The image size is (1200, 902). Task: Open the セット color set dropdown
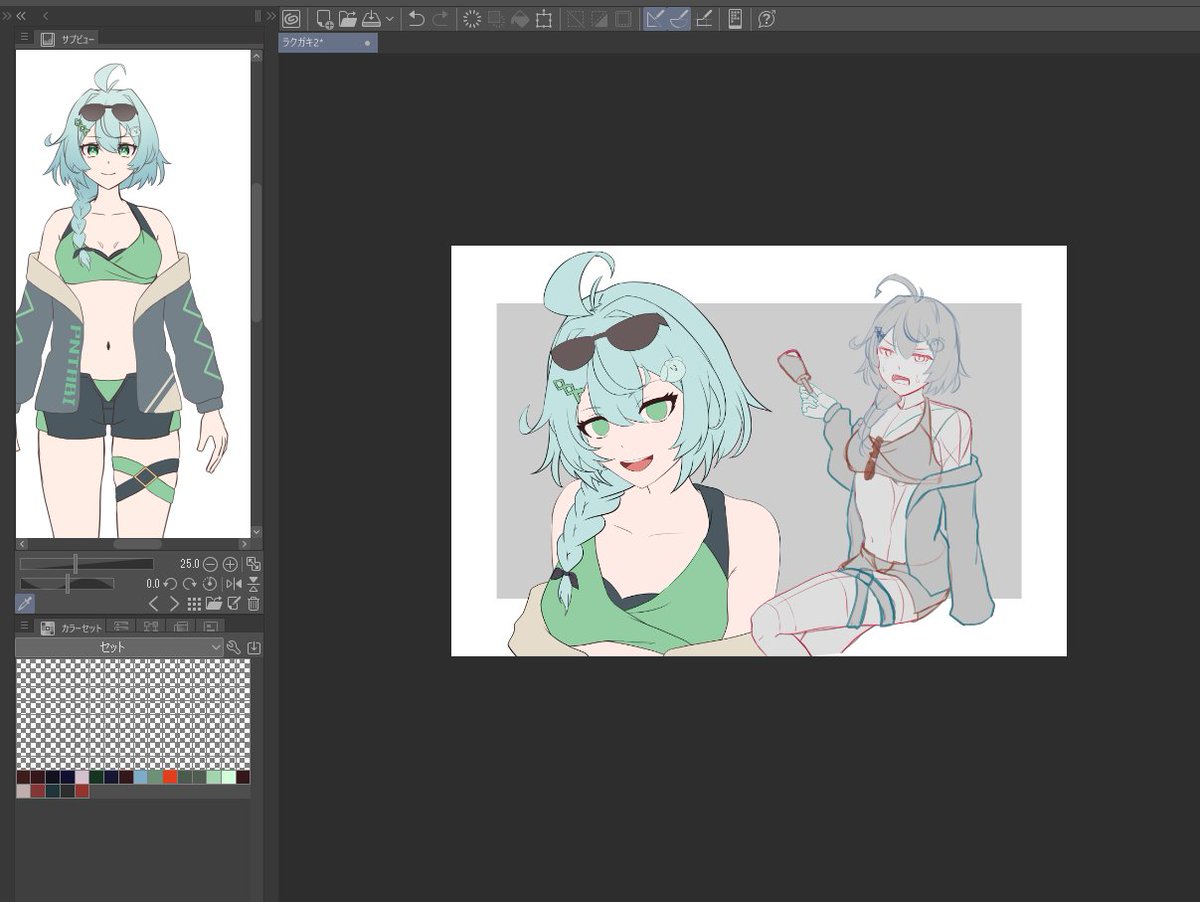(119, 647)
